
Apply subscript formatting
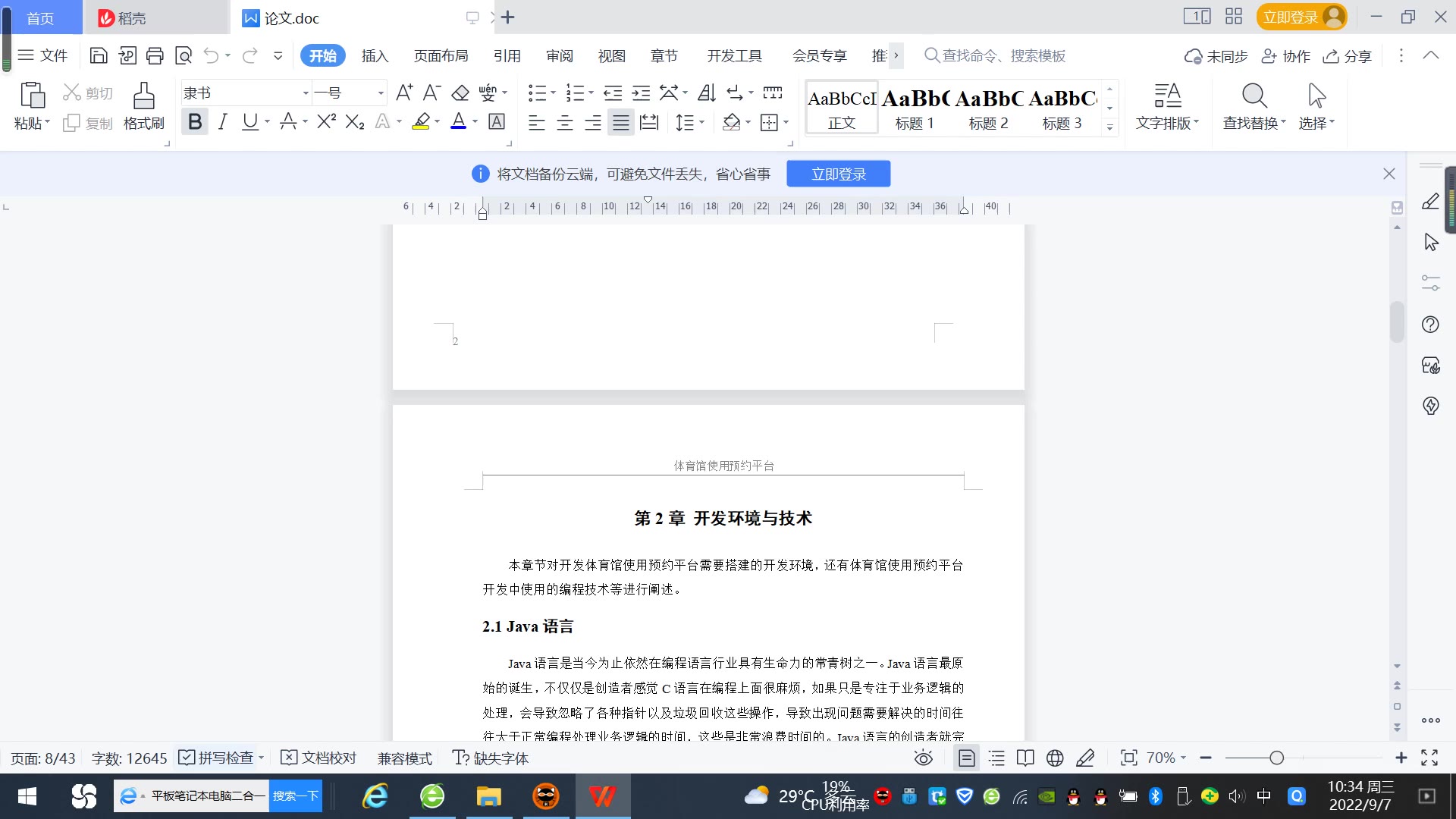coord(355,121)
